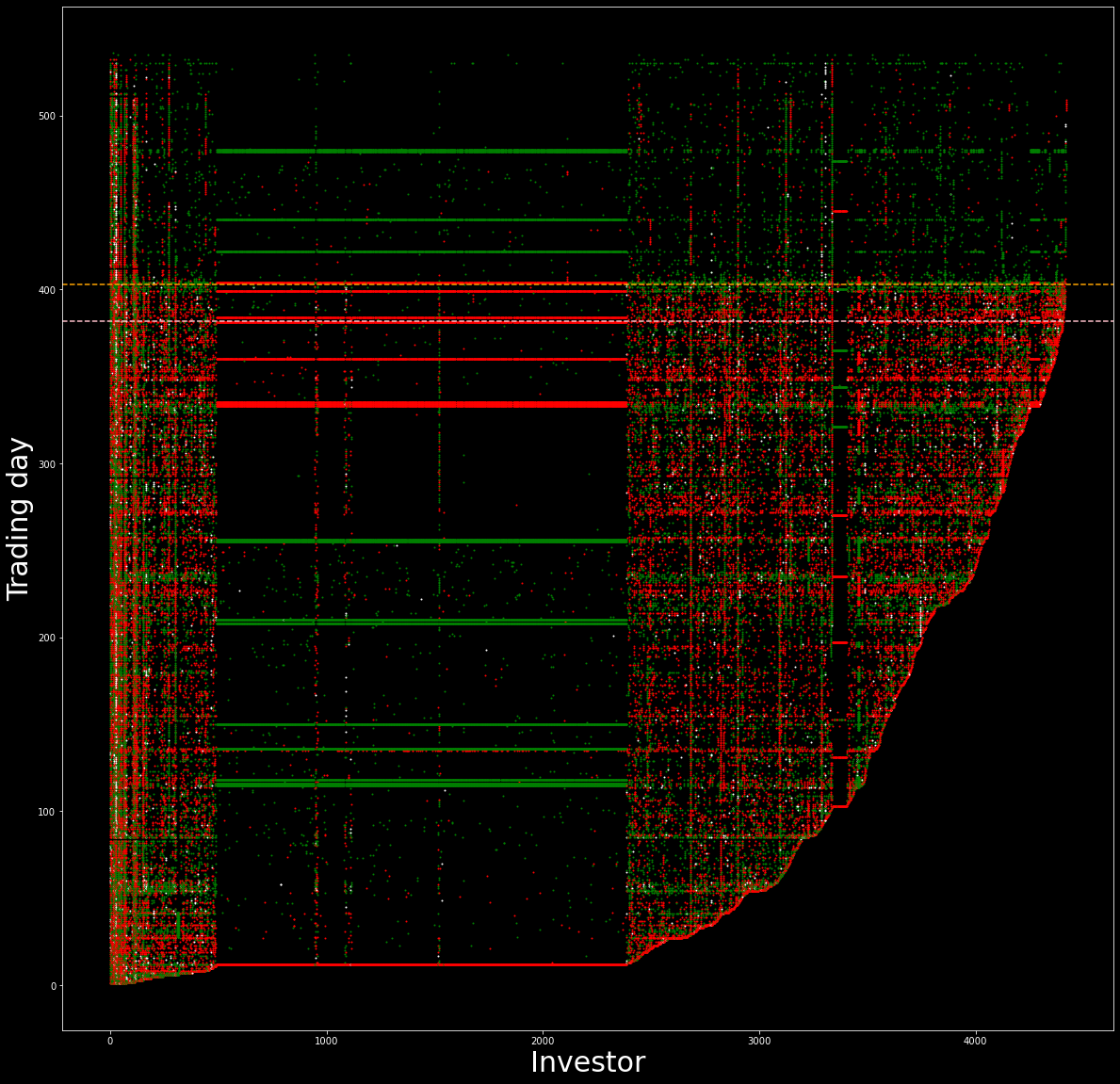
Task: Click y-axis tick label 300
Action: (x=45, y=464)
